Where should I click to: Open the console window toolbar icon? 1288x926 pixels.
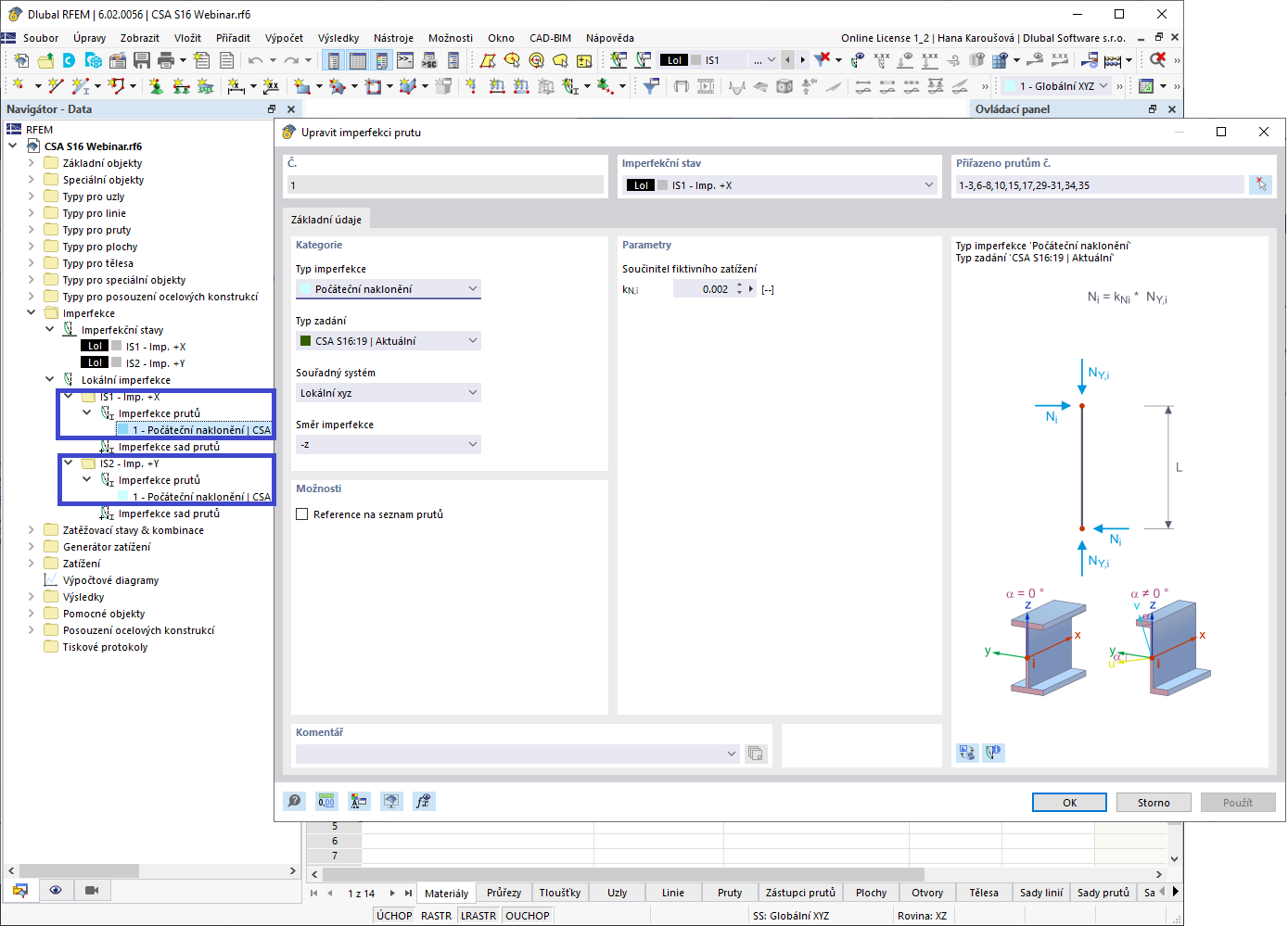click(405, 60)
